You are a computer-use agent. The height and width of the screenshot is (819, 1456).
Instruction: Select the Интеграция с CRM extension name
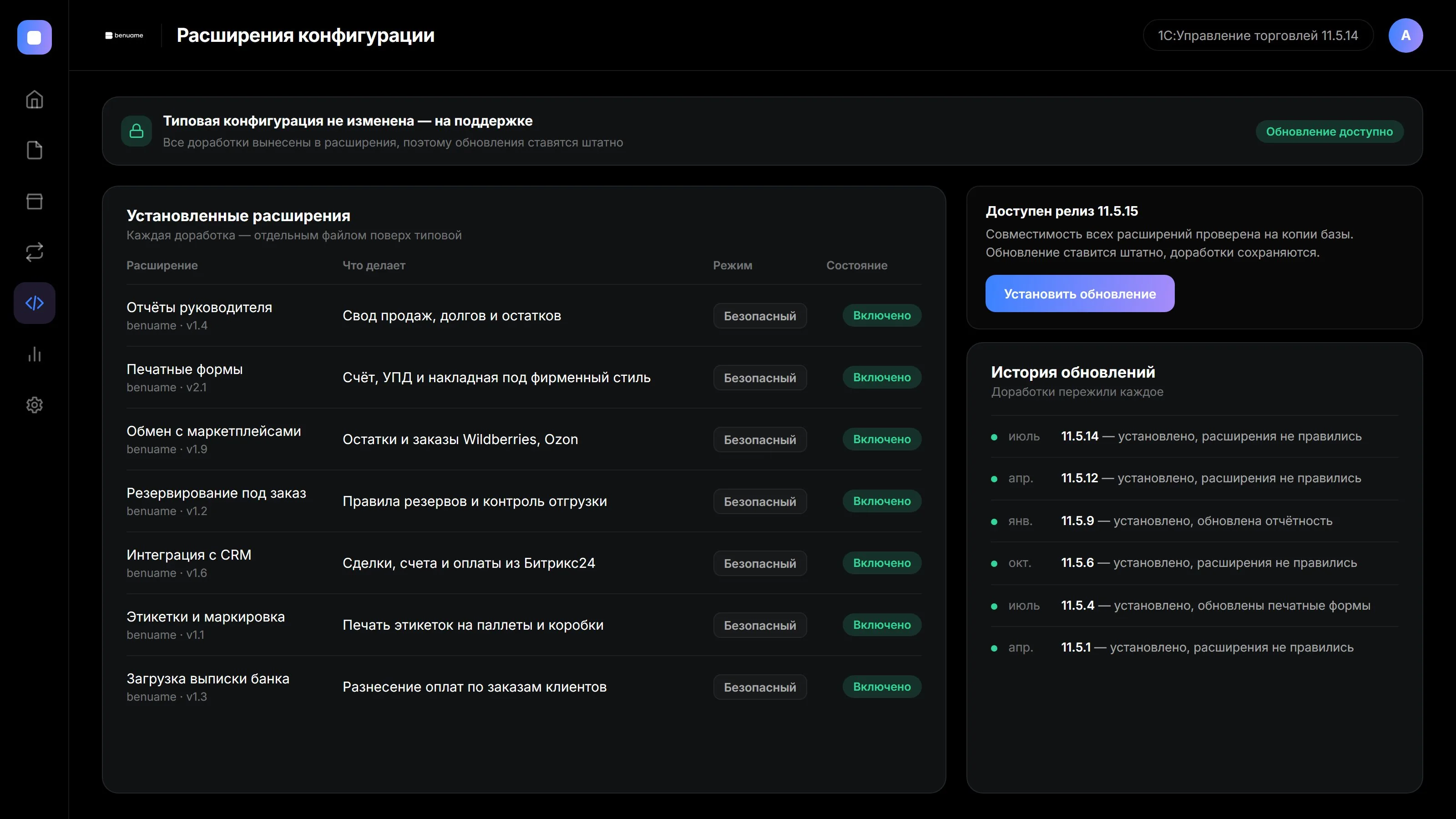pyautogui.click(x=189, y=555)
